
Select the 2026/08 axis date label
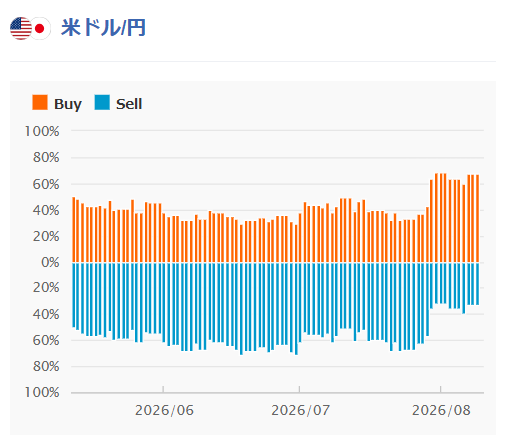tap(441, 410)
